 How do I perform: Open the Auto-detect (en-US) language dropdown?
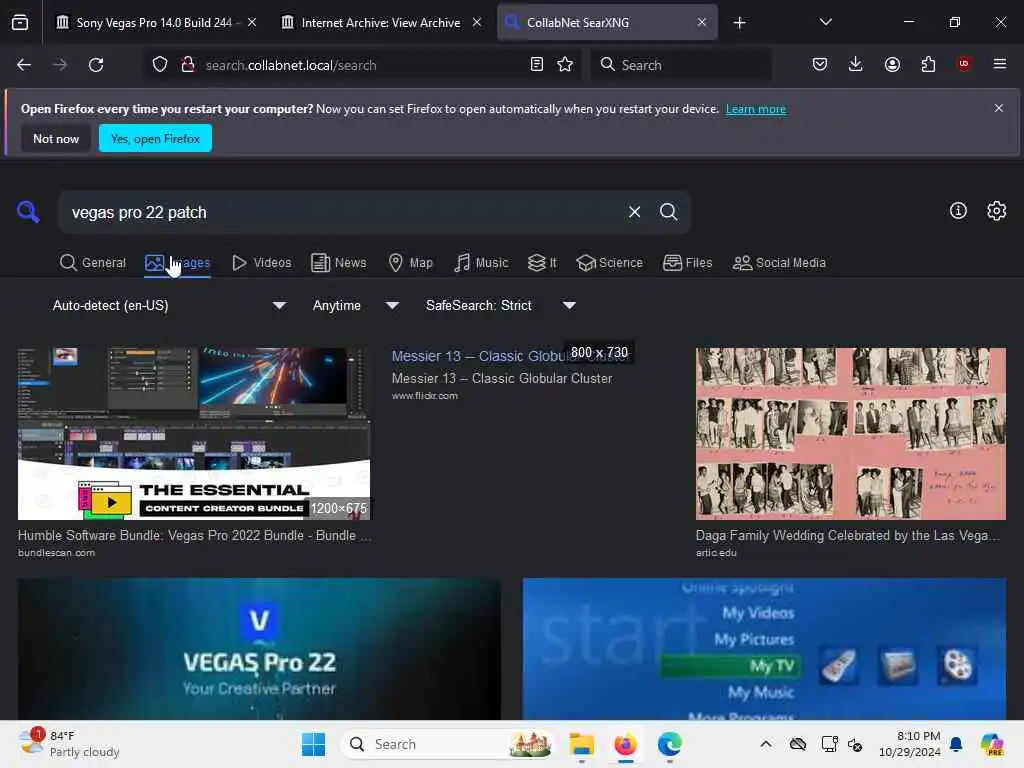(169, 306)
